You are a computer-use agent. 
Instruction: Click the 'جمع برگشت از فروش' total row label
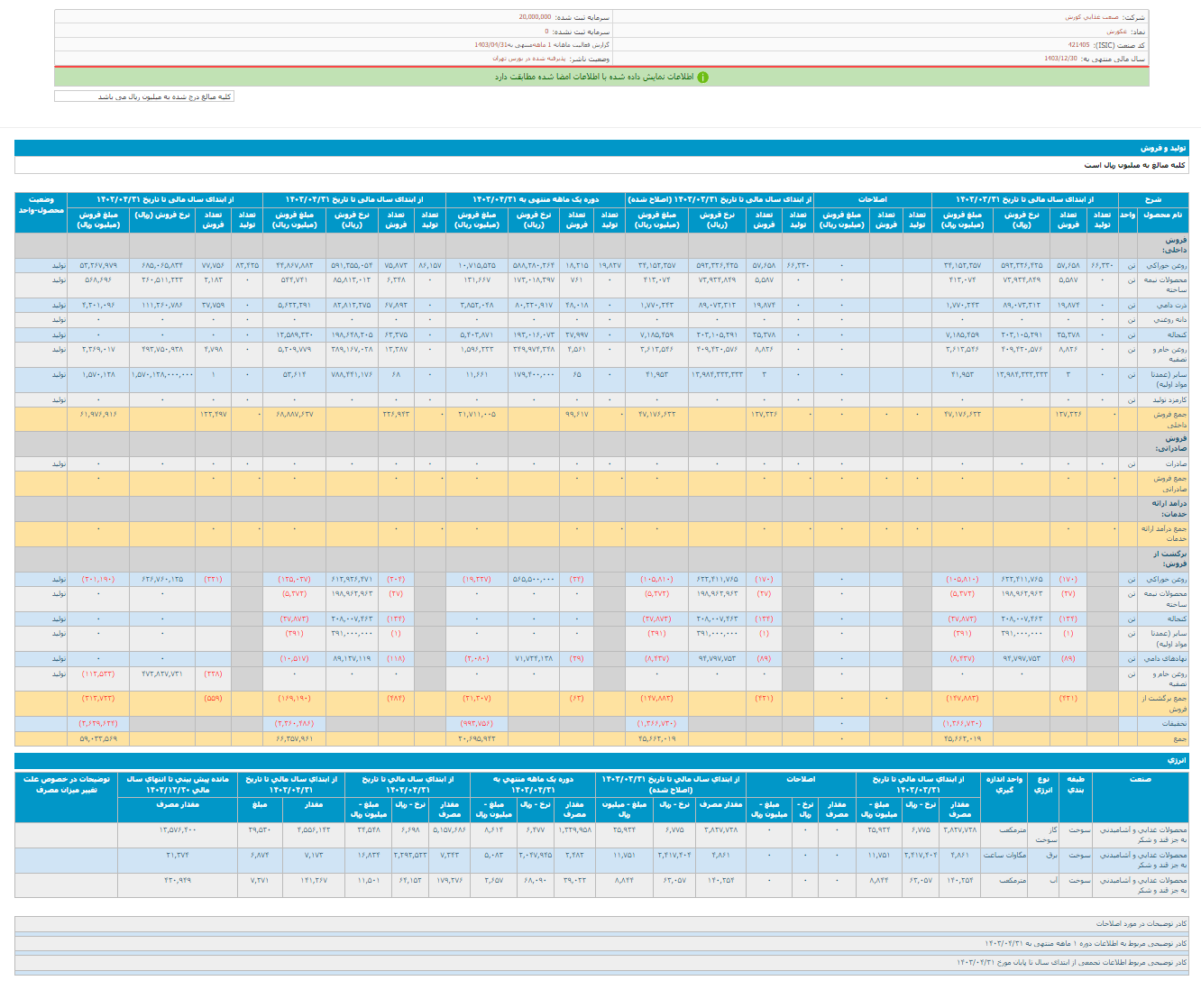(1162, 704)
